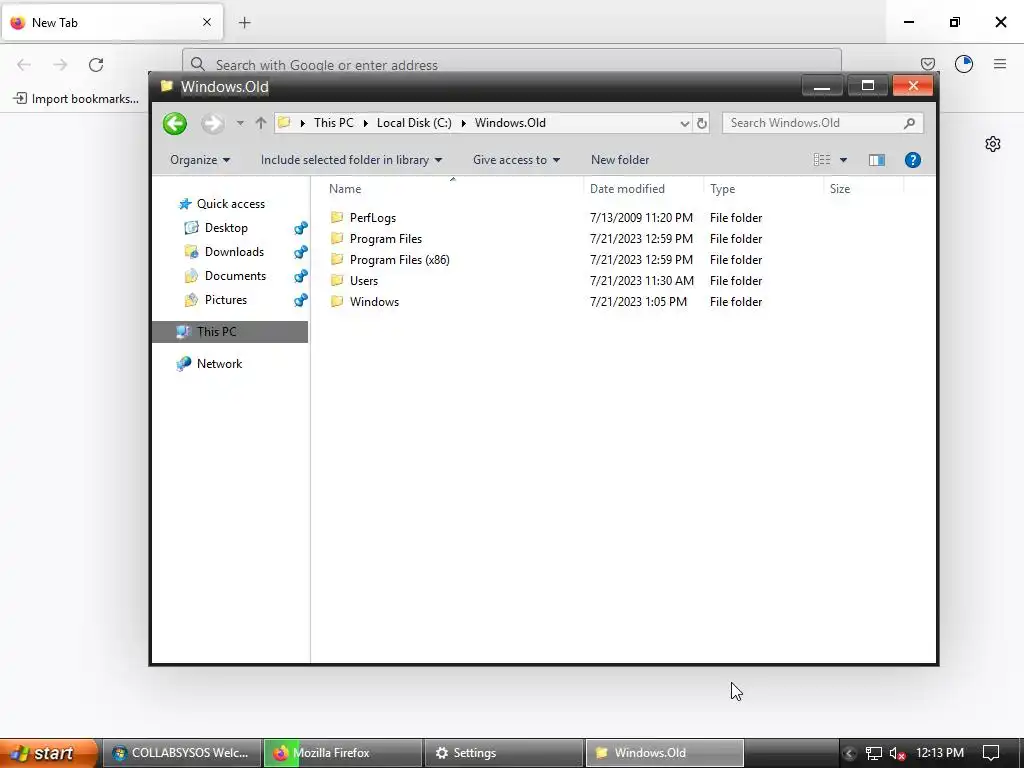Click This PC breadcrumb in address bar

pos(333,123)
